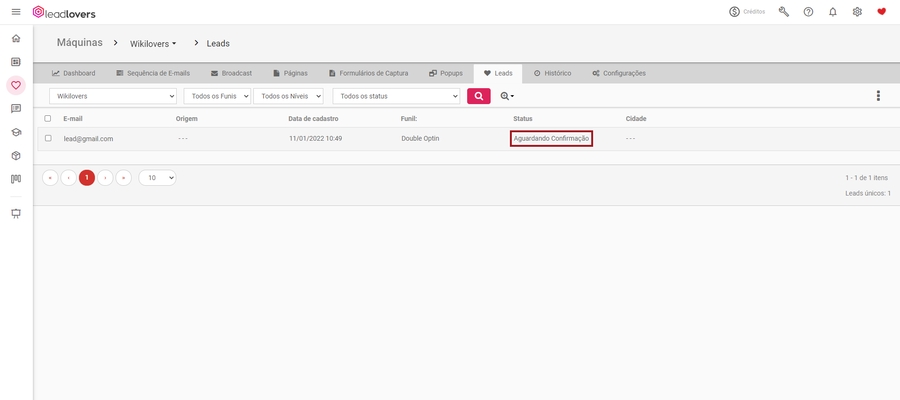Open the vertical three-dot options menu
This screenshot has width=900, height=400.
click(x=878, y=96)
